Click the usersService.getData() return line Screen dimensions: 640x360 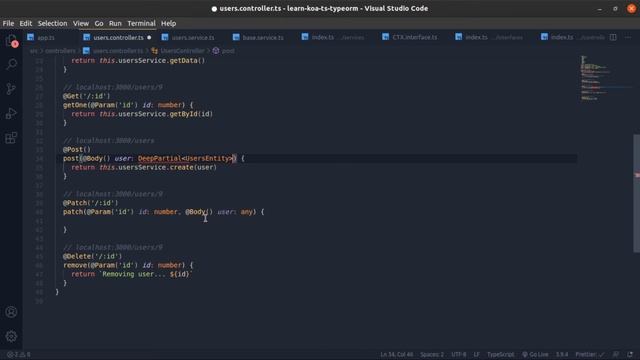[x=138, y=60]
